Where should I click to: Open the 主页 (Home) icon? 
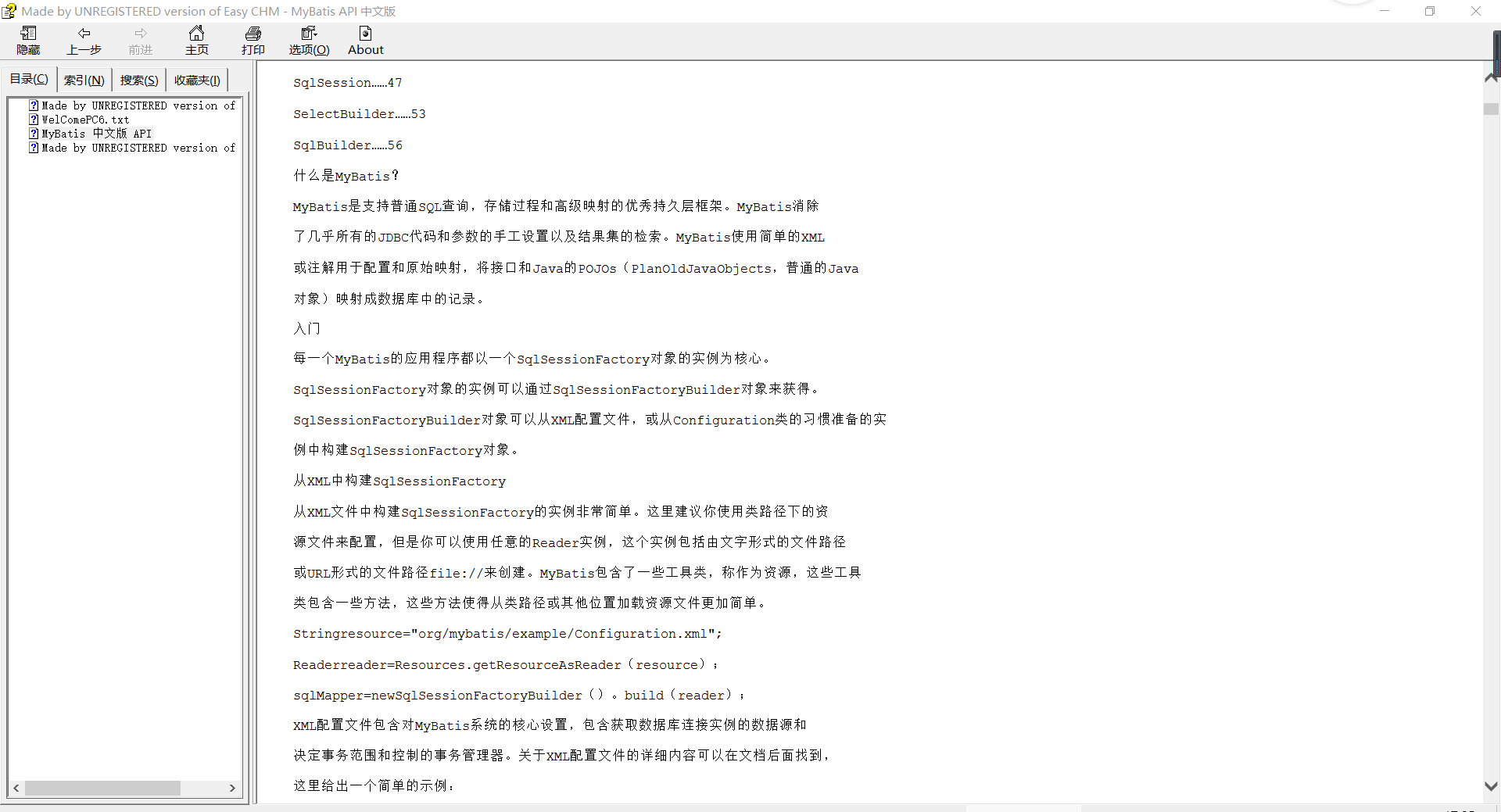197,33
